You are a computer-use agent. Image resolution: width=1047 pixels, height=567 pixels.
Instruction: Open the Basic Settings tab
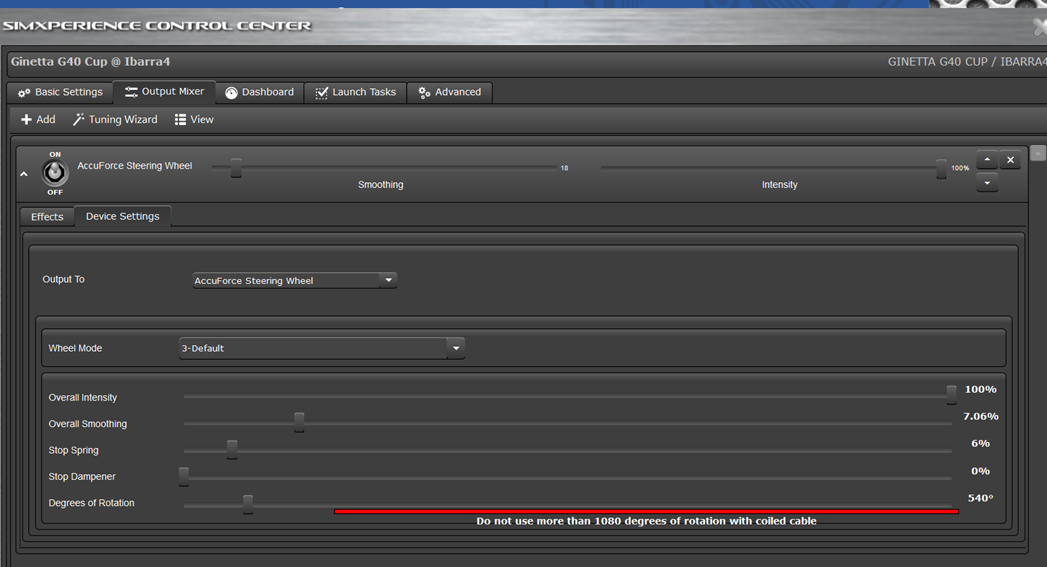click(x=60, y=92)
